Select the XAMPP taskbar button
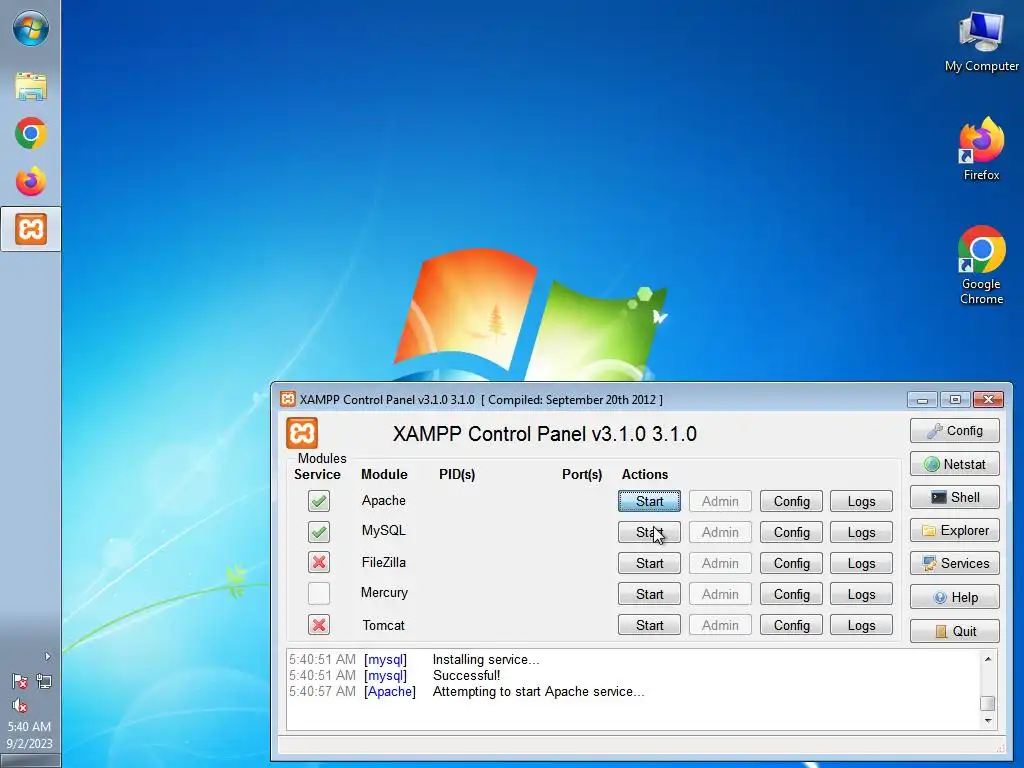This screenshot has width=1024, height=768. [x=31, y=229]
